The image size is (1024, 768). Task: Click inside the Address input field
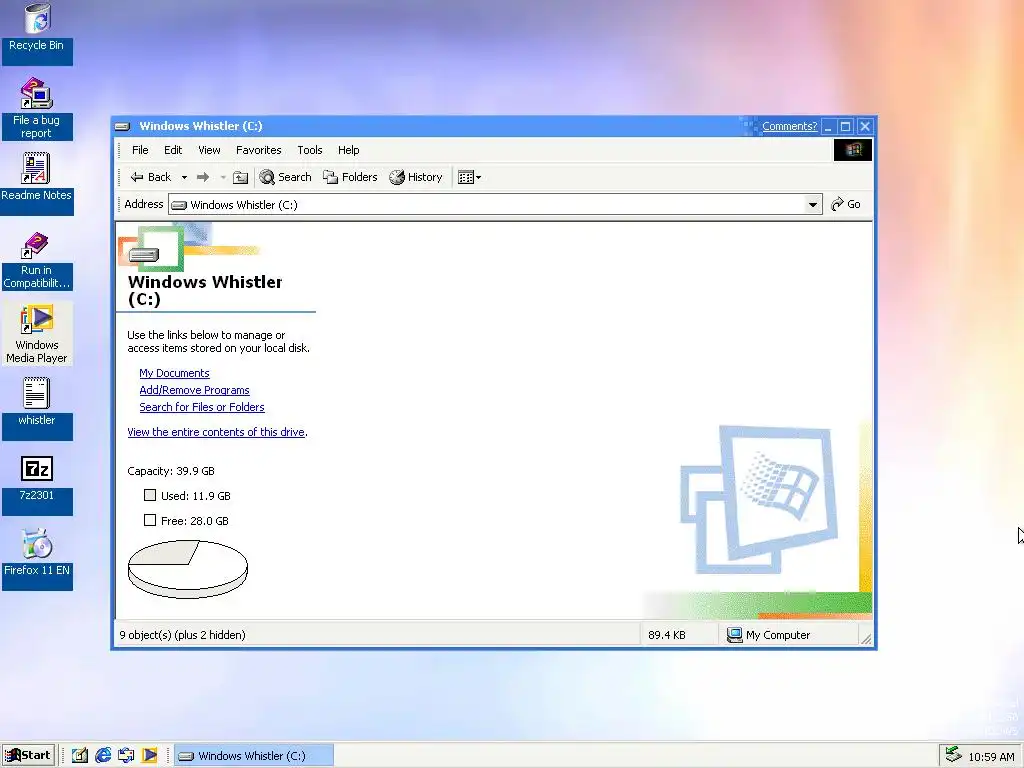(487, 204)
